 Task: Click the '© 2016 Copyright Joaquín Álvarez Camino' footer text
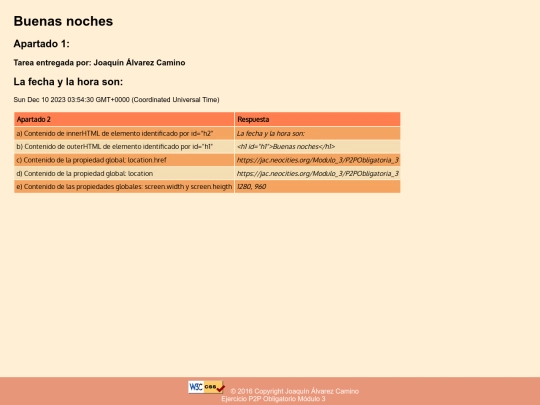coord(294,391)
